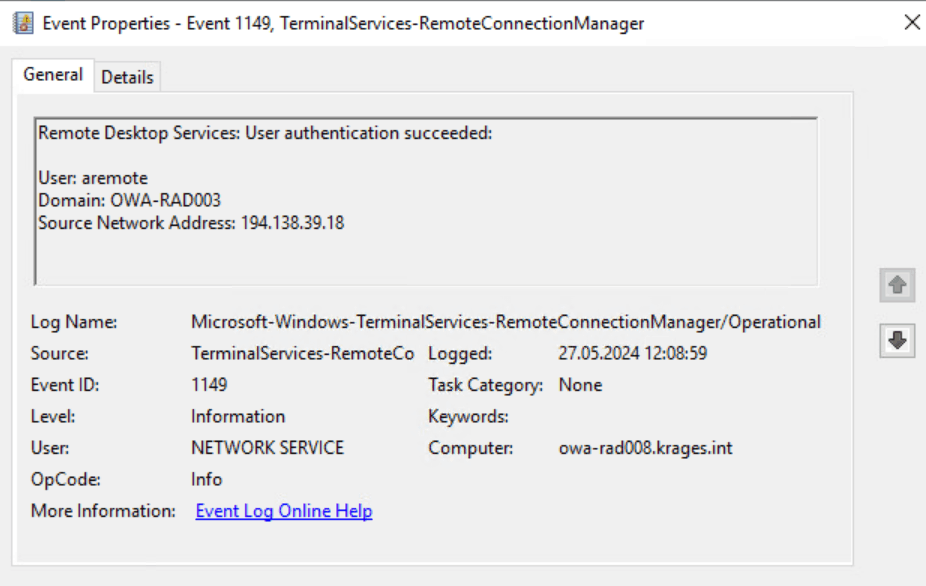
Task: Click the Source Network Address 194.138.39.18 line
Action: [191, 223]
